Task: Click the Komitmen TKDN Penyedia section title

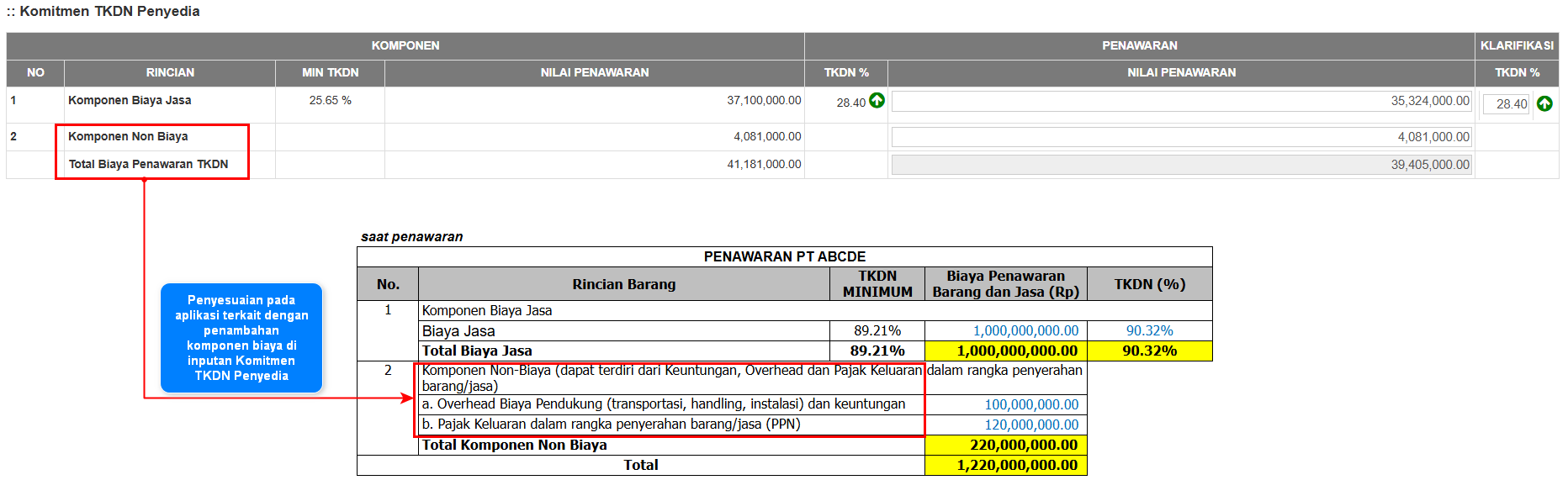Action: (x=109, y=12)
